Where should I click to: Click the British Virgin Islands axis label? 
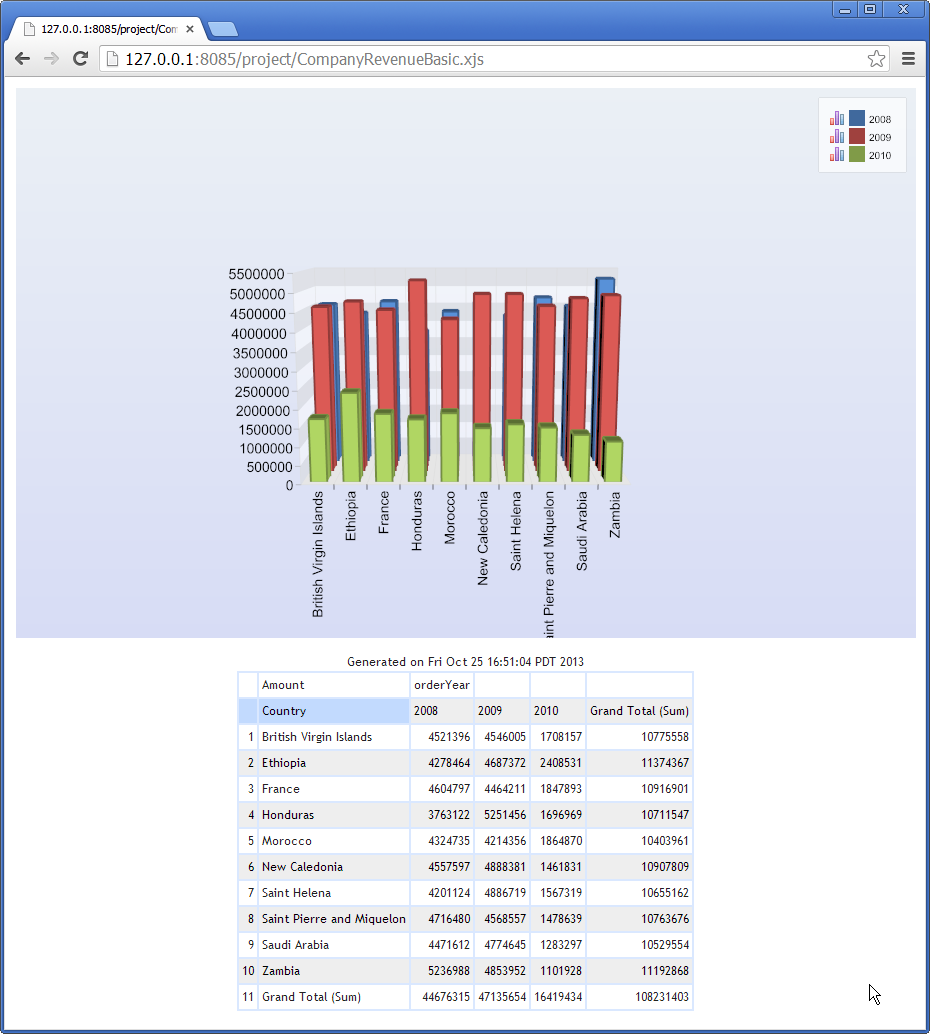pos(318,554)
